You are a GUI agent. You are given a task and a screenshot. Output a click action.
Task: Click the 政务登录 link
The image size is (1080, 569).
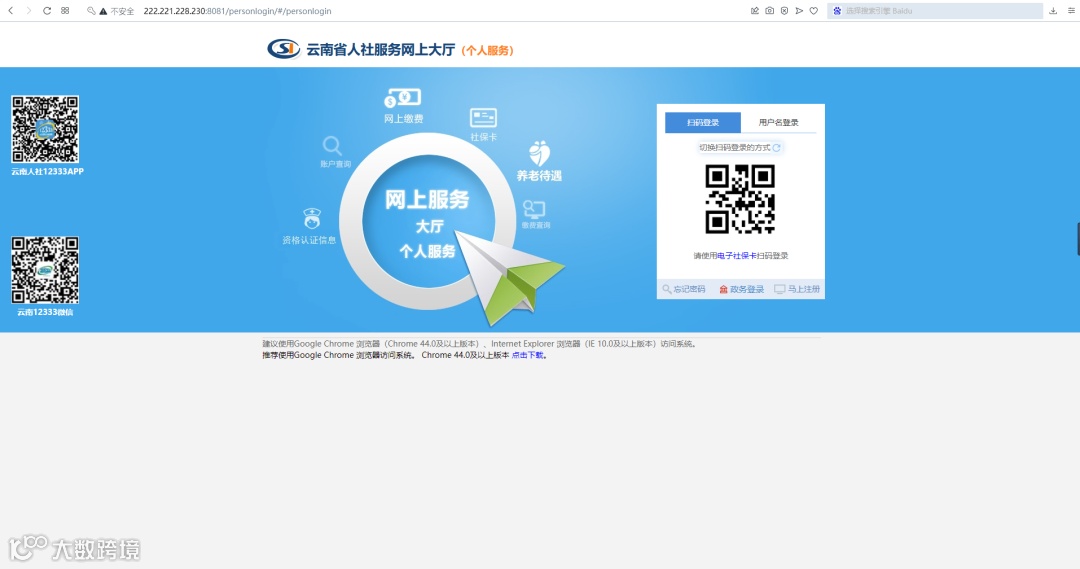coord(742,289)
